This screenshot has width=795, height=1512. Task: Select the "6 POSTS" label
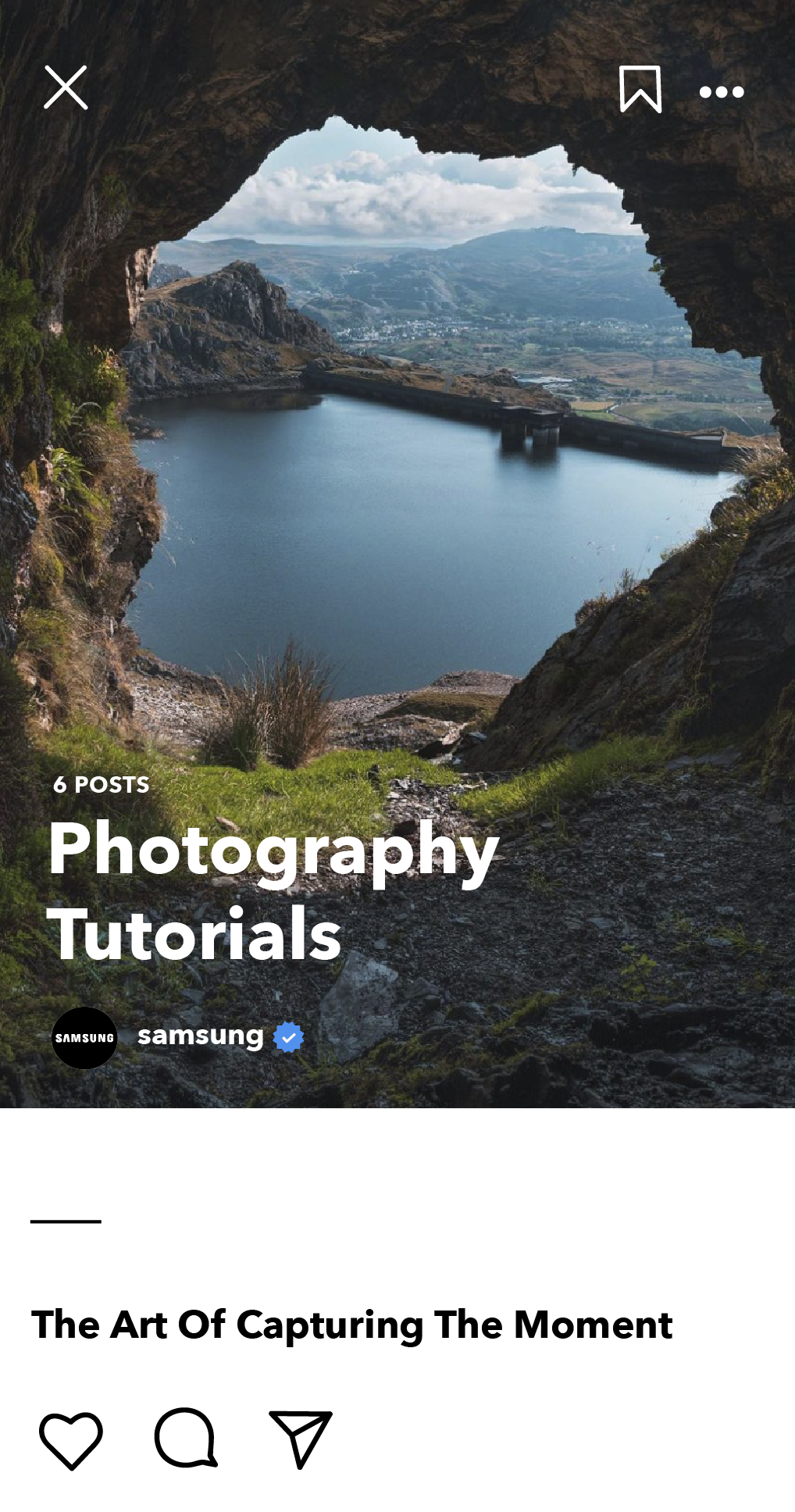pyautogui.click(x=102, y=785)
